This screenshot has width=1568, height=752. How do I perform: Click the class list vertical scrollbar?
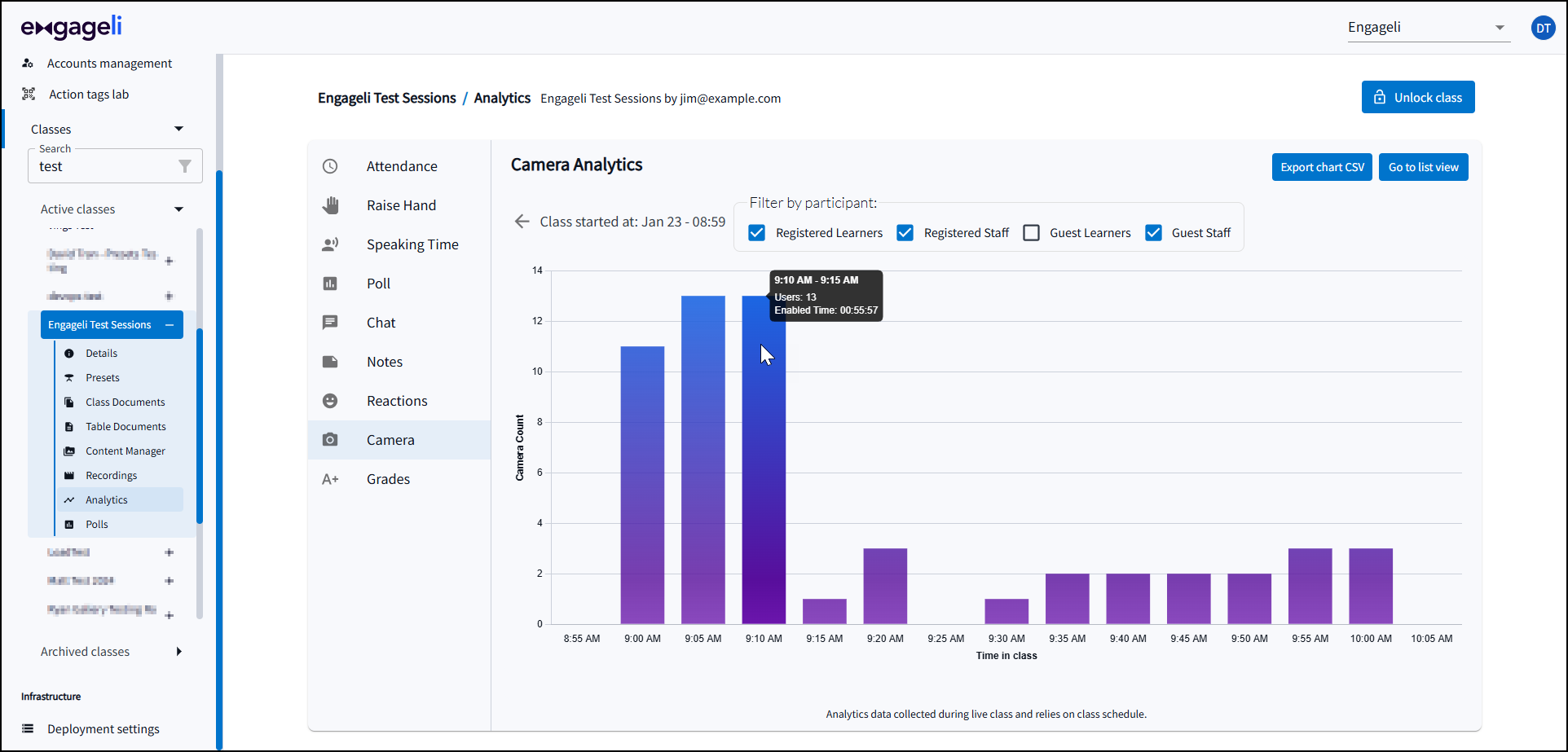pyautogui.click(x=200, y=425)
